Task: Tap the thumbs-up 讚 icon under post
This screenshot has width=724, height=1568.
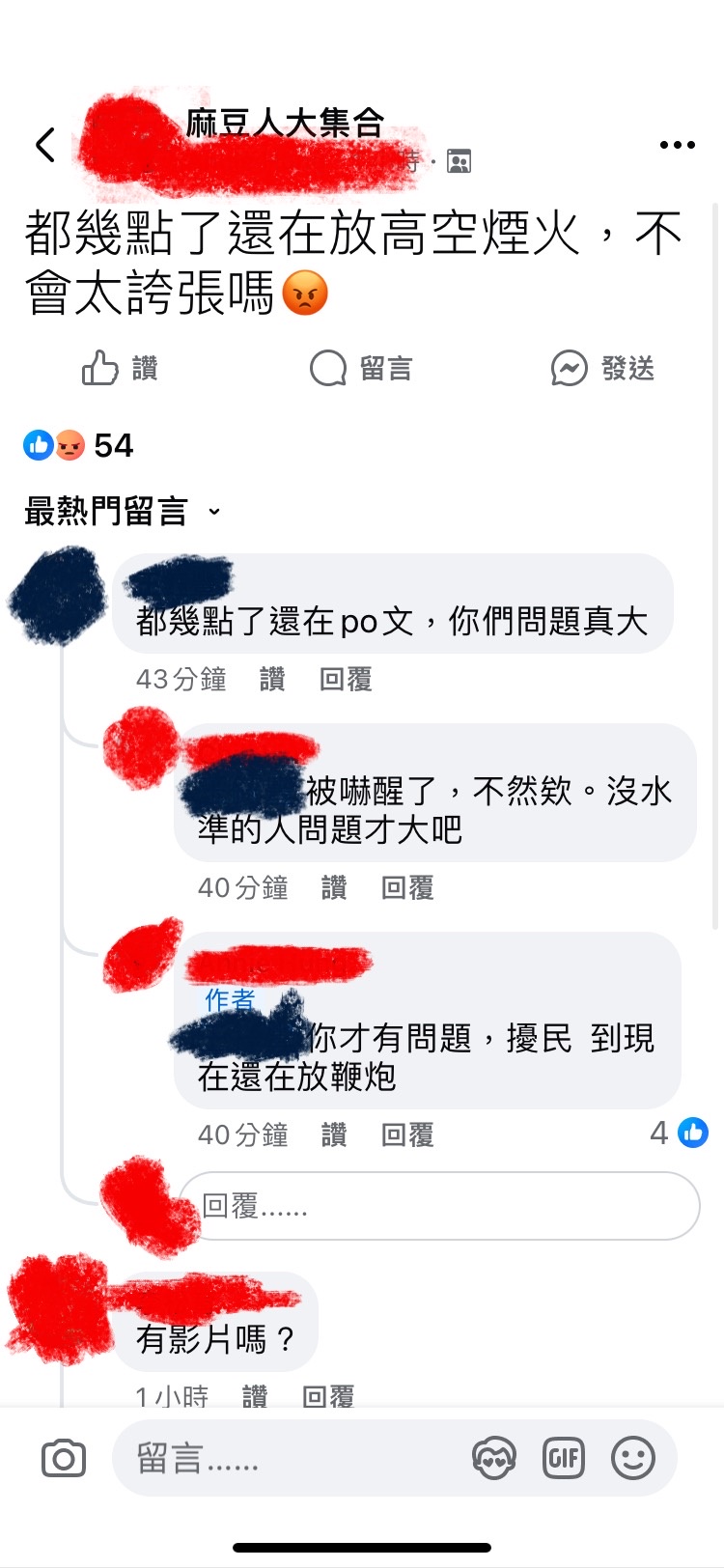Action: (x=99, y=368)
